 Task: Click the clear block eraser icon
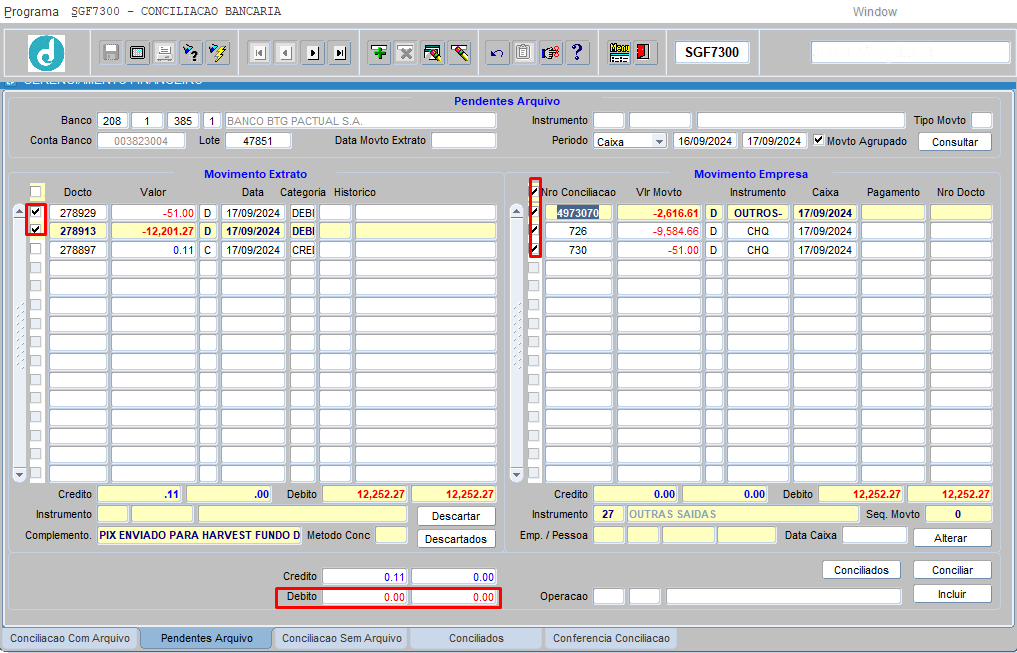point(433,53)
